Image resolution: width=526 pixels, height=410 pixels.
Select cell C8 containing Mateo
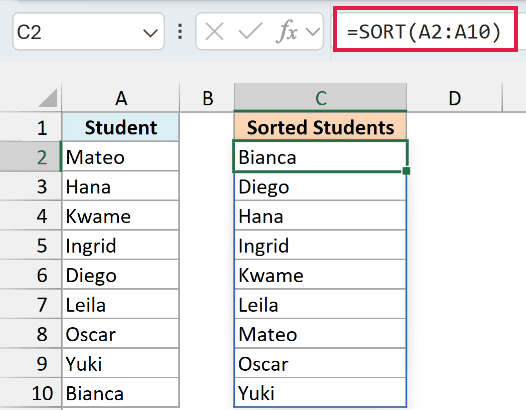pyautogui.click(x=320, y=334)
